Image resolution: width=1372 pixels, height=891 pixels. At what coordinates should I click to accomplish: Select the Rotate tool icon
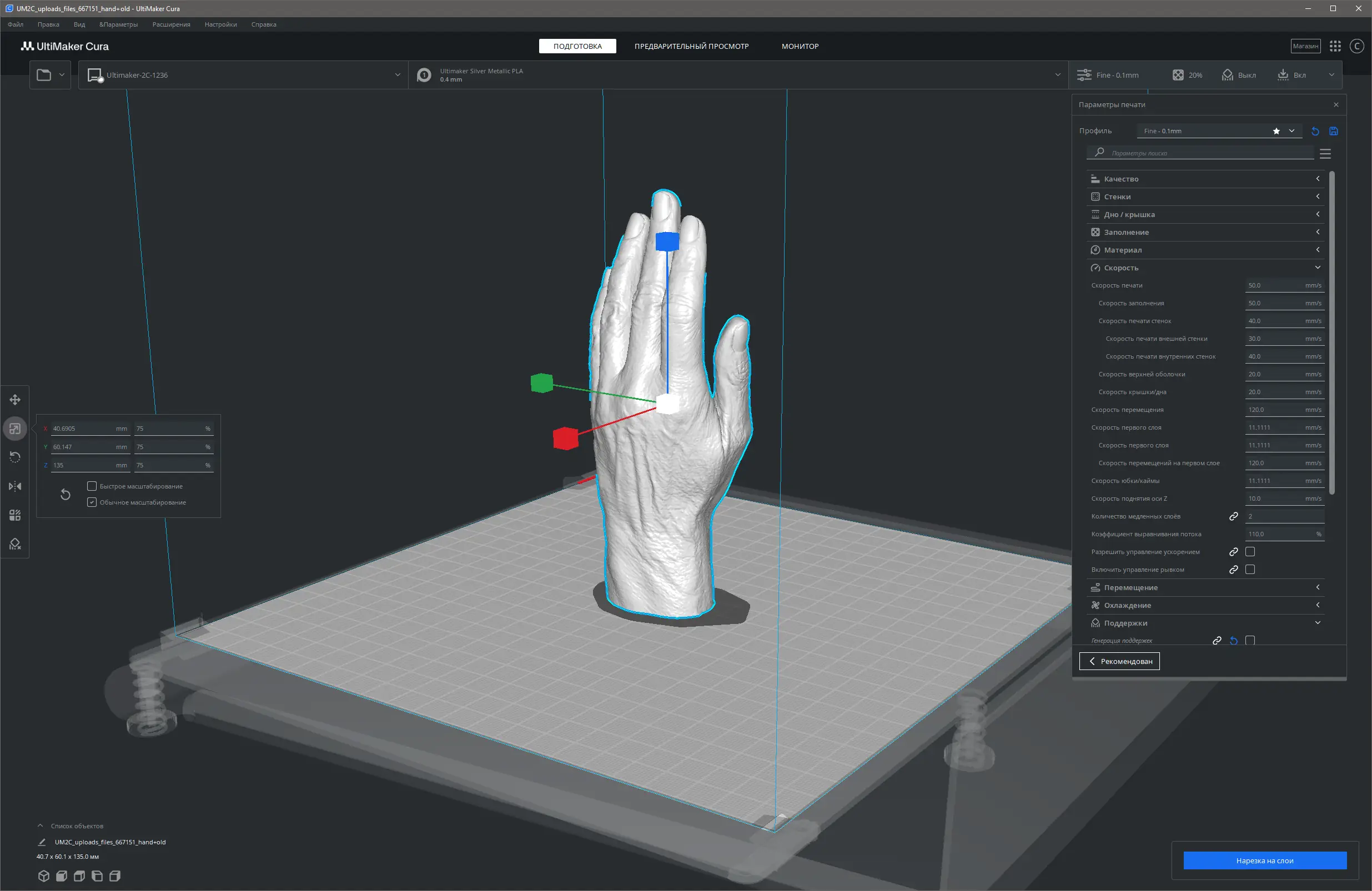pos(15,457)
